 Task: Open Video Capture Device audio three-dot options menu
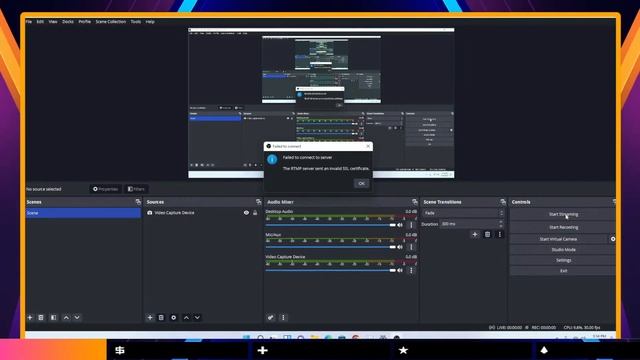click(x=411, y=270)
